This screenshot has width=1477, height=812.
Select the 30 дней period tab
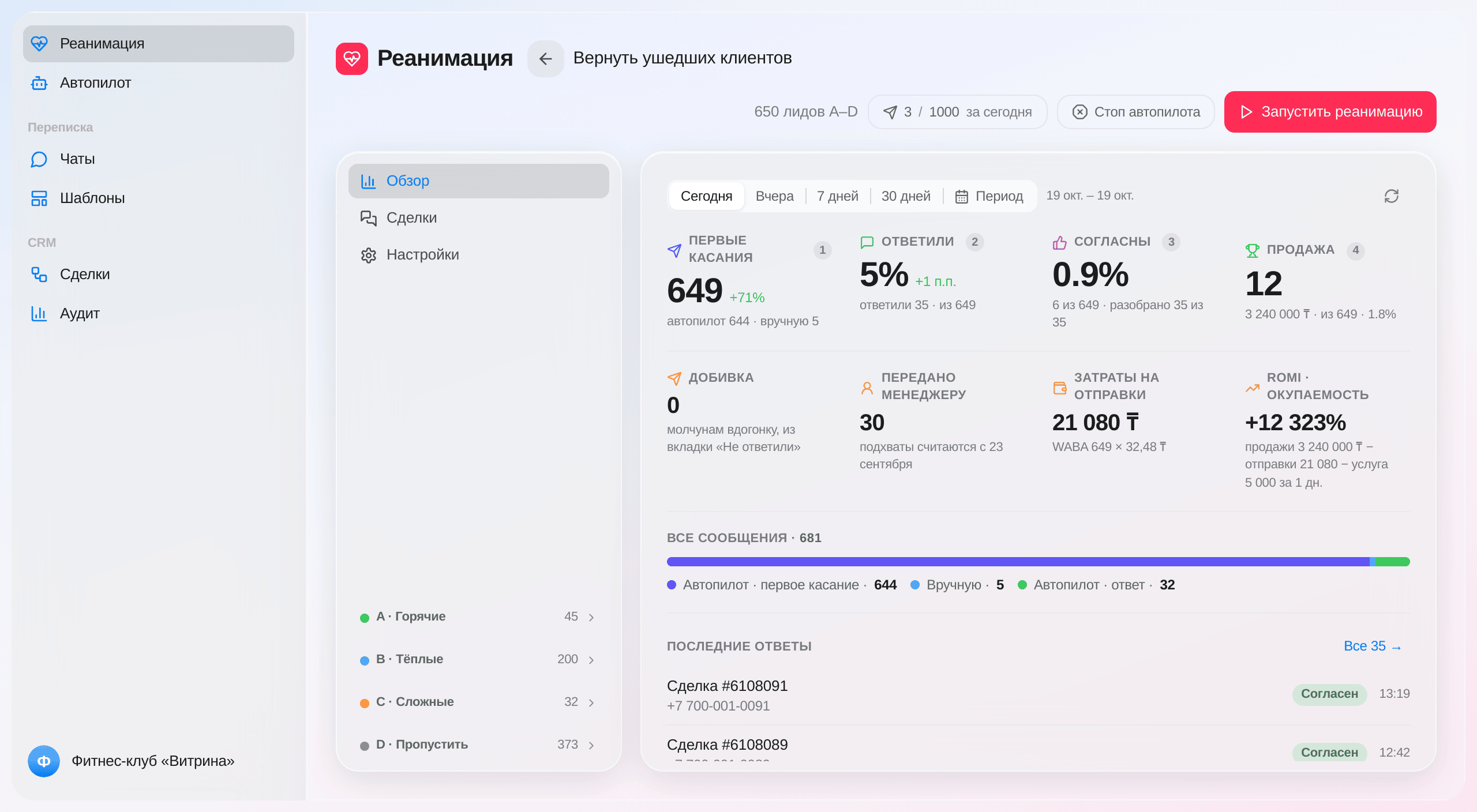(x=906, y=196)
